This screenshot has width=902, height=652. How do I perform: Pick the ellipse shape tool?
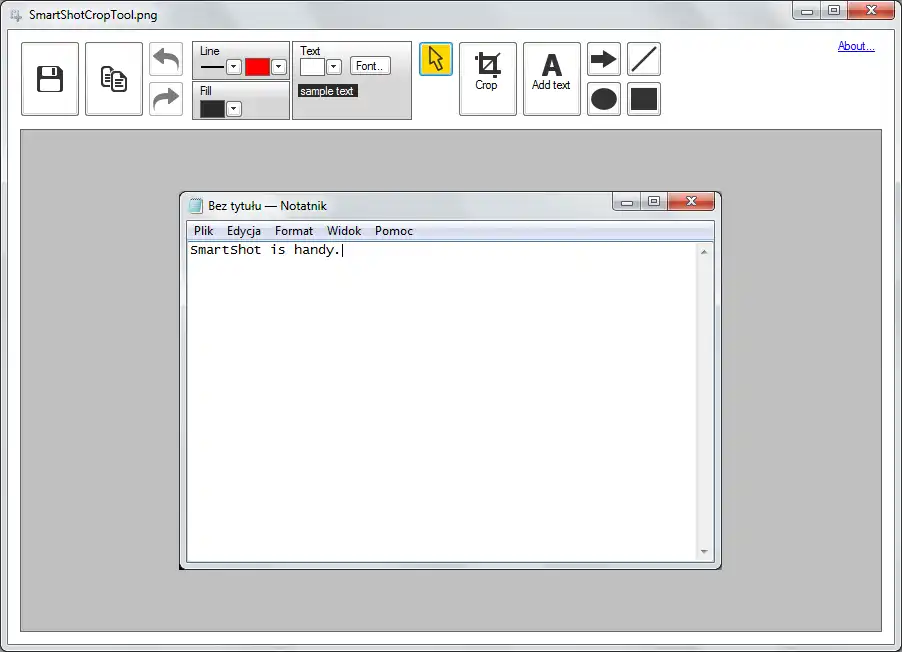pos(604,99)
